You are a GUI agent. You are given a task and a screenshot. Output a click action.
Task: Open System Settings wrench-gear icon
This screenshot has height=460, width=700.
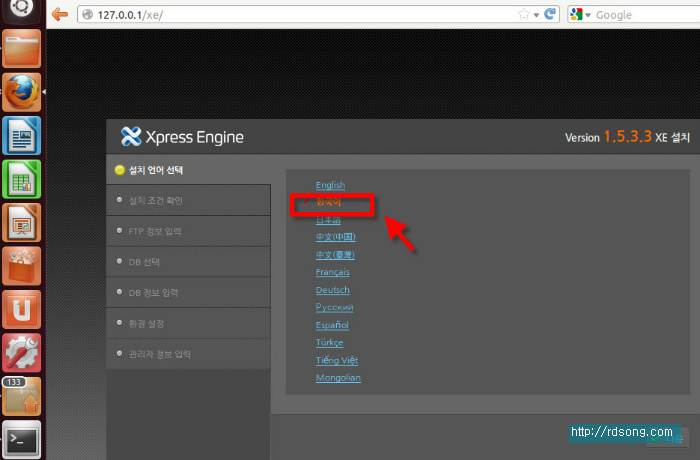pyautogui.click(x=21, y=353)
